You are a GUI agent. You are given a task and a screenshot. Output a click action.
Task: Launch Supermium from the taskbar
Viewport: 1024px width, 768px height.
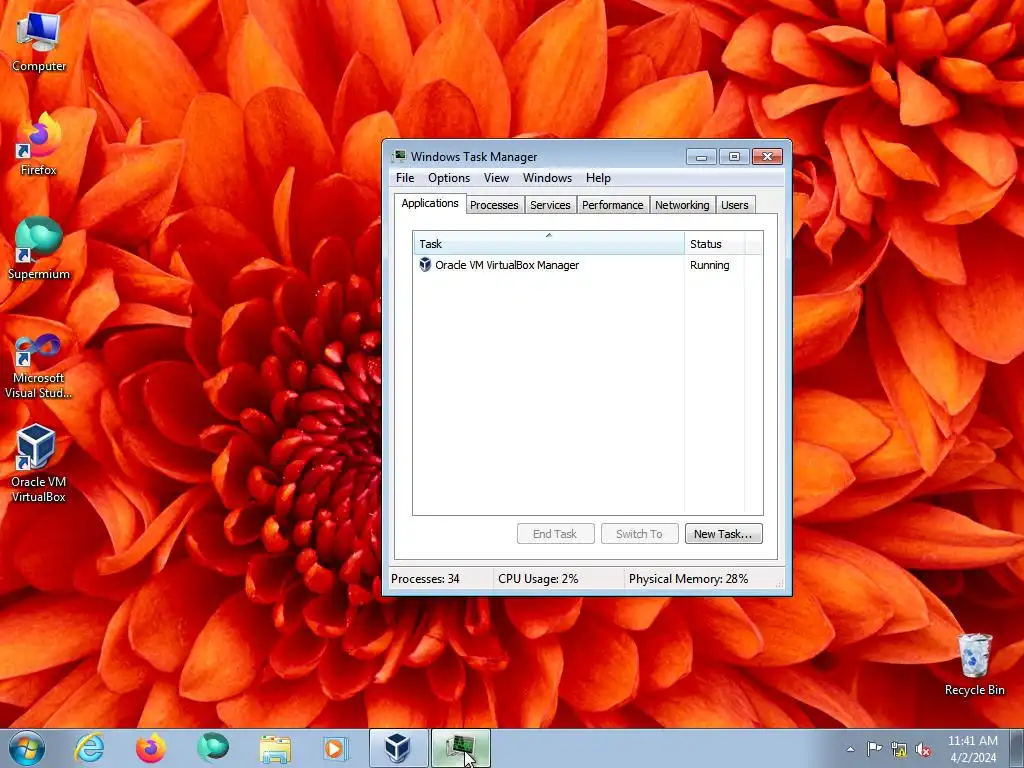pyautogui.click(x=213, y=748)
